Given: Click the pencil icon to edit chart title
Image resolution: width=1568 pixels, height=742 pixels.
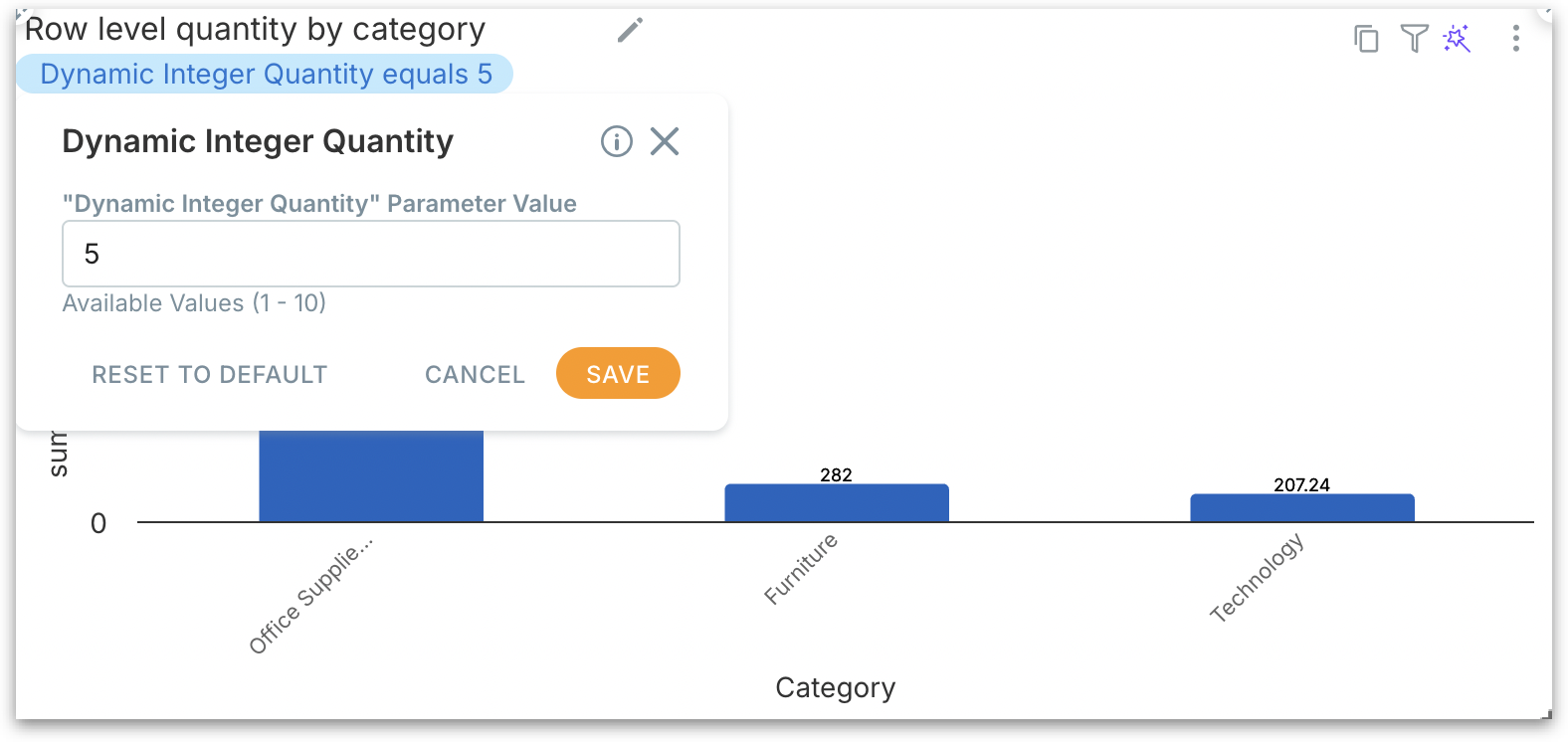Looking at the screenshot, I should pyautogui.click(x=630, y=31).
